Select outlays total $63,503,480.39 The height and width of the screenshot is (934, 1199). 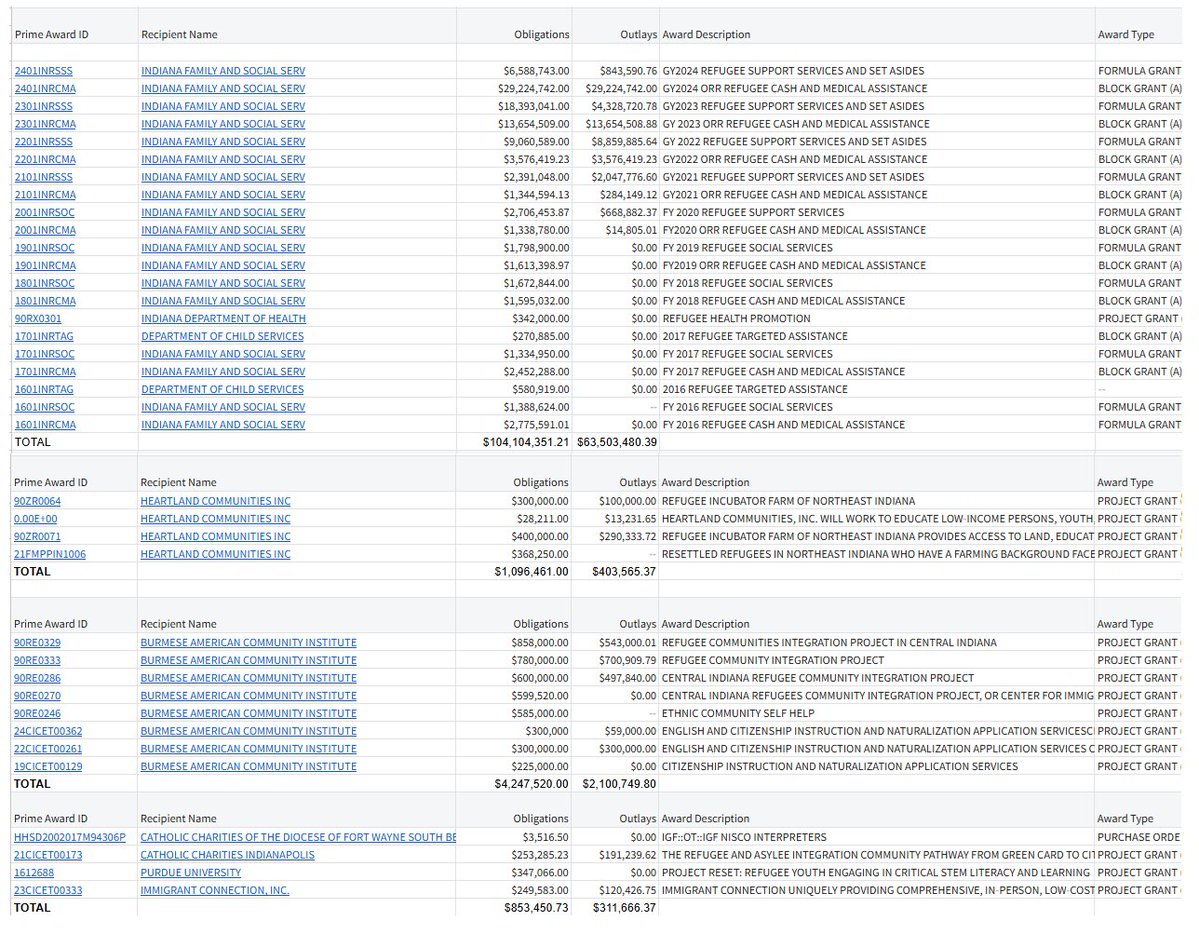[x=617, y=442]
